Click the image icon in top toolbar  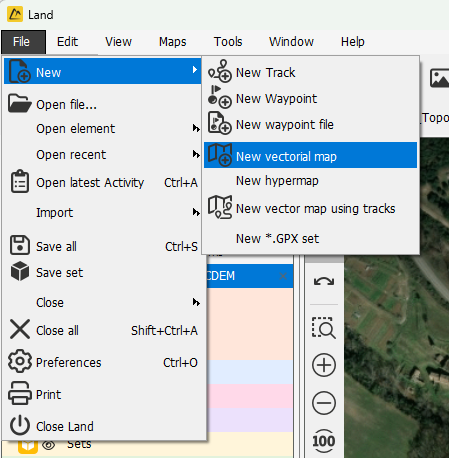point(439,78)
